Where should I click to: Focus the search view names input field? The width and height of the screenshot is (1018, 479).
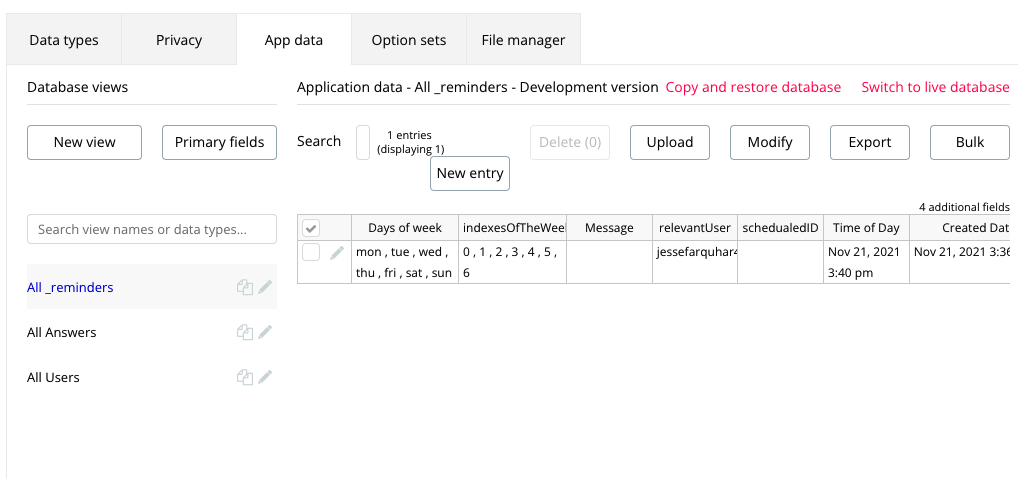pos(152,229)
